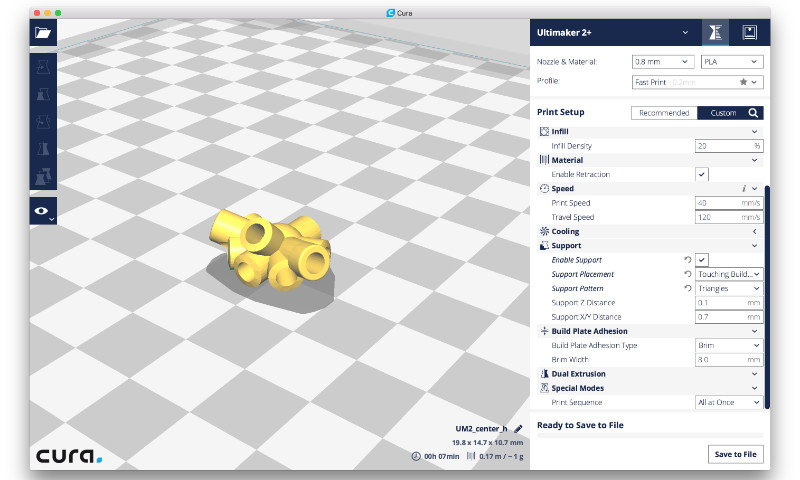Switch to Recommended print setup

coord(664,113)
